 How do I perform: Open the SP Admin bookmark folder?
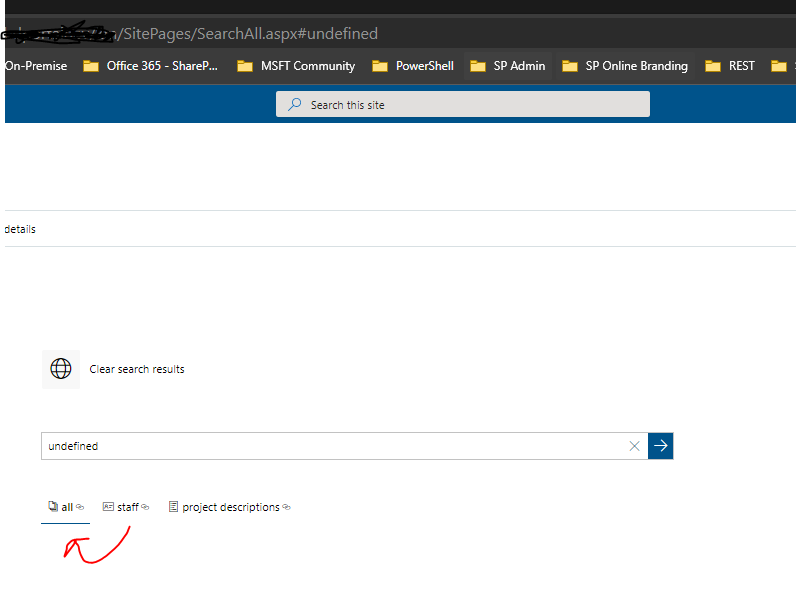508,66
